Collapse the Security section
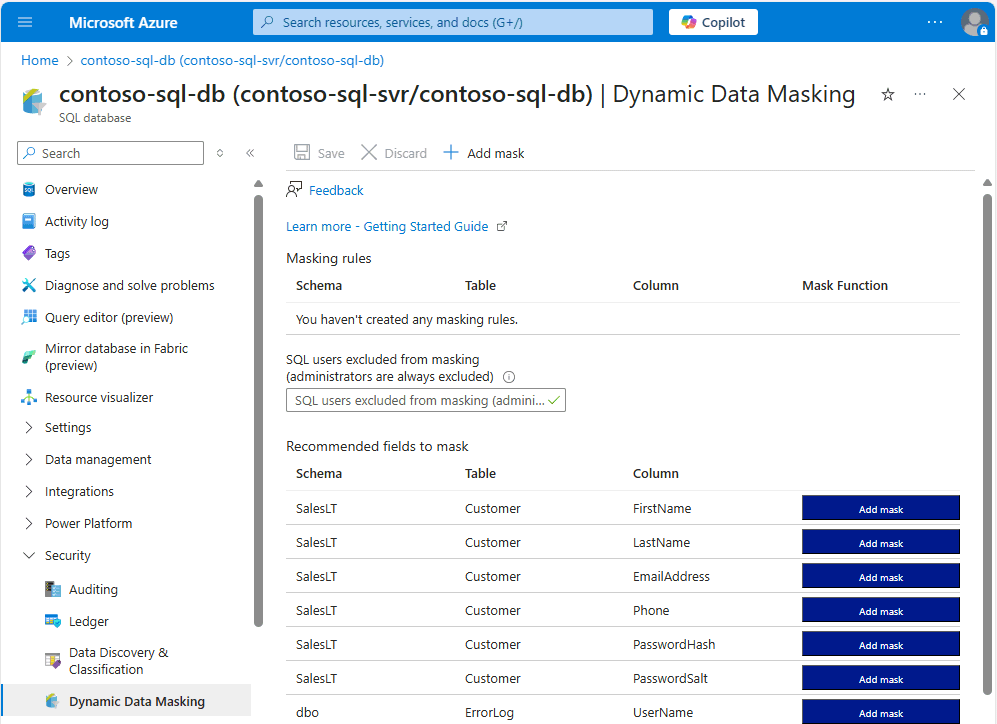 [x=68, y=555]
